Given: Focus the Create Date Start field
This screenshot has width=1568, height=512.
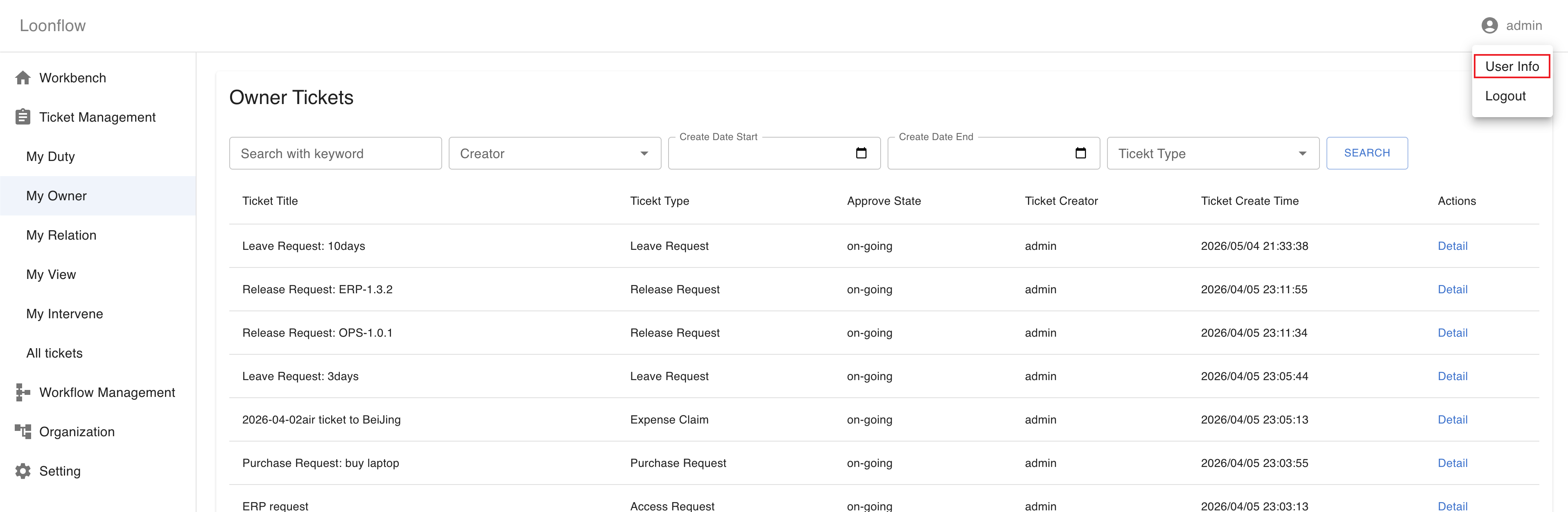Looking at the screenshot, I should pos(774,154).
